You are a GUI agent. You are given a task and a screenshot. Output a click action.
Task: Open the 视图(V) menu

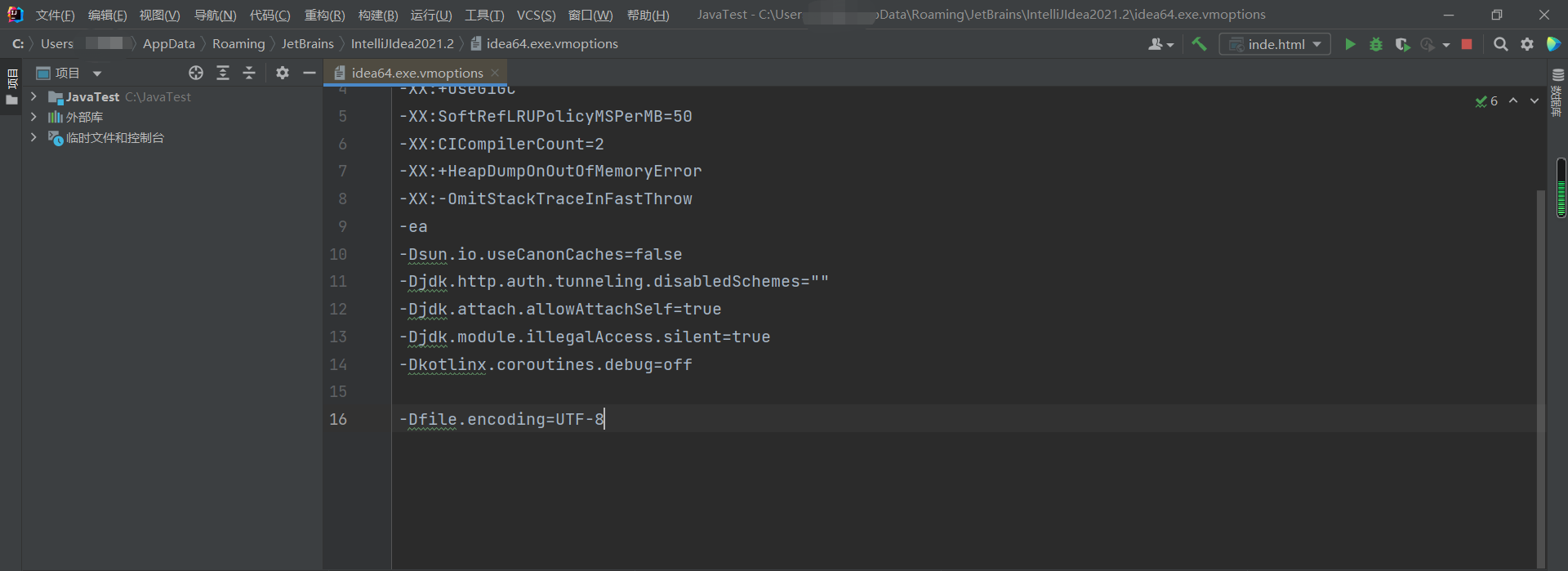(159, 16)
